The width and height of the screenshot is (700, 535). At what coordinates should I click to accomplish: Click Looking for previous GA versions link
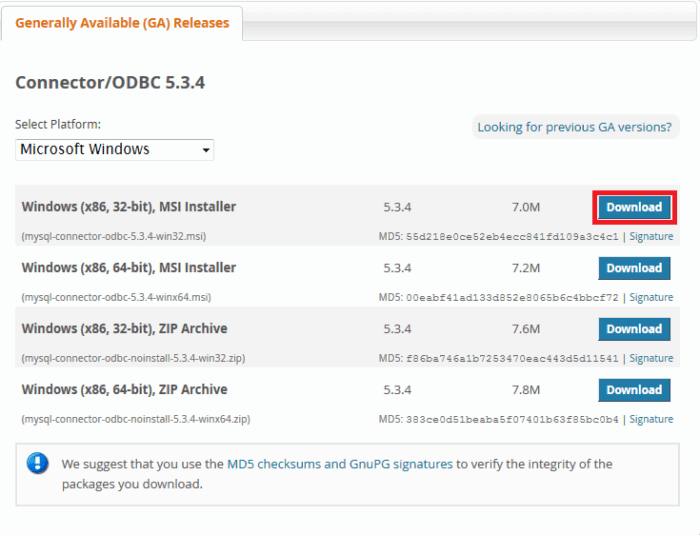(575, 127)
